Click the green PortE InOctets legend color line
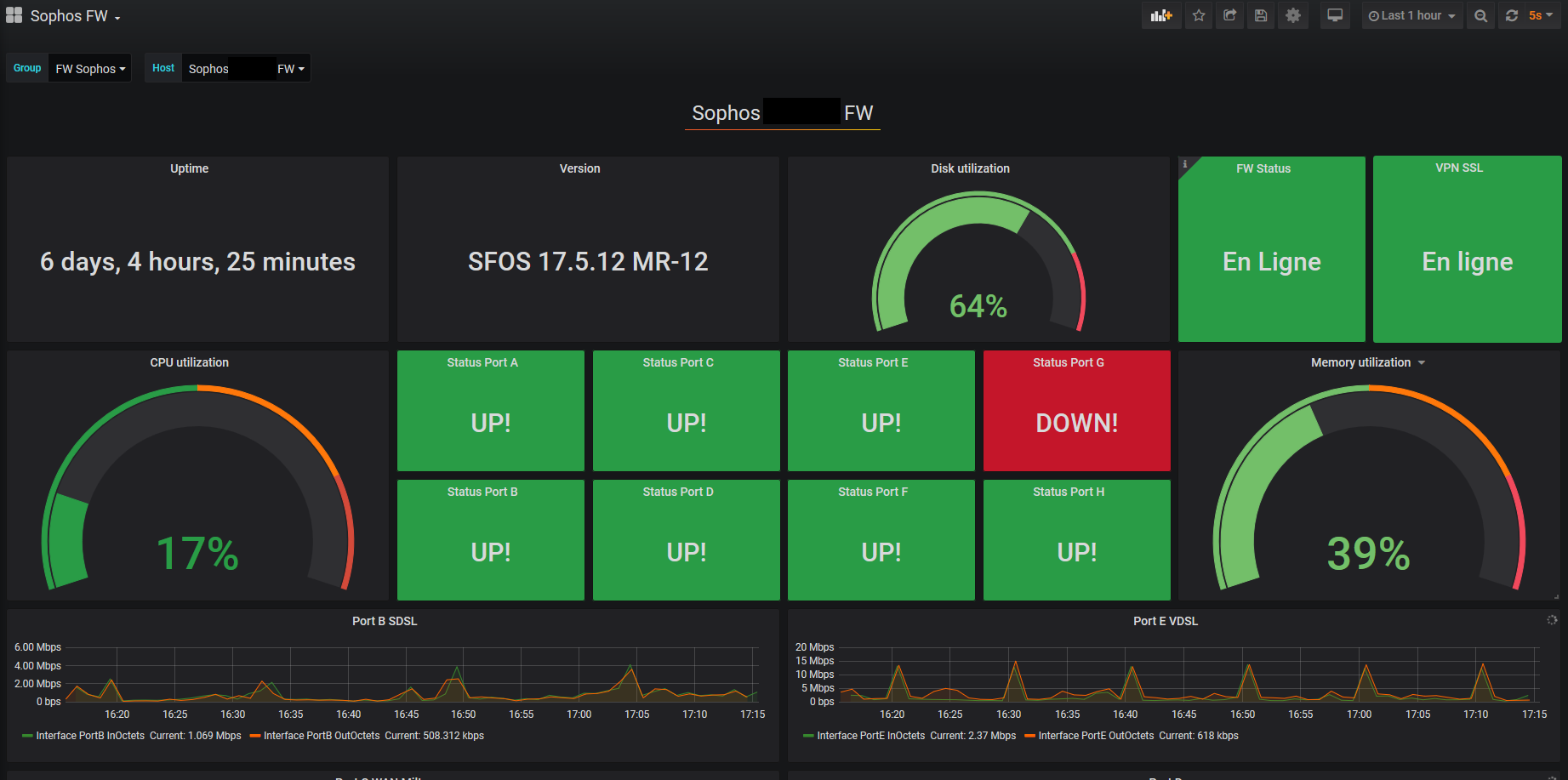This screenshot has height=780, width=1568. [808, 736]
